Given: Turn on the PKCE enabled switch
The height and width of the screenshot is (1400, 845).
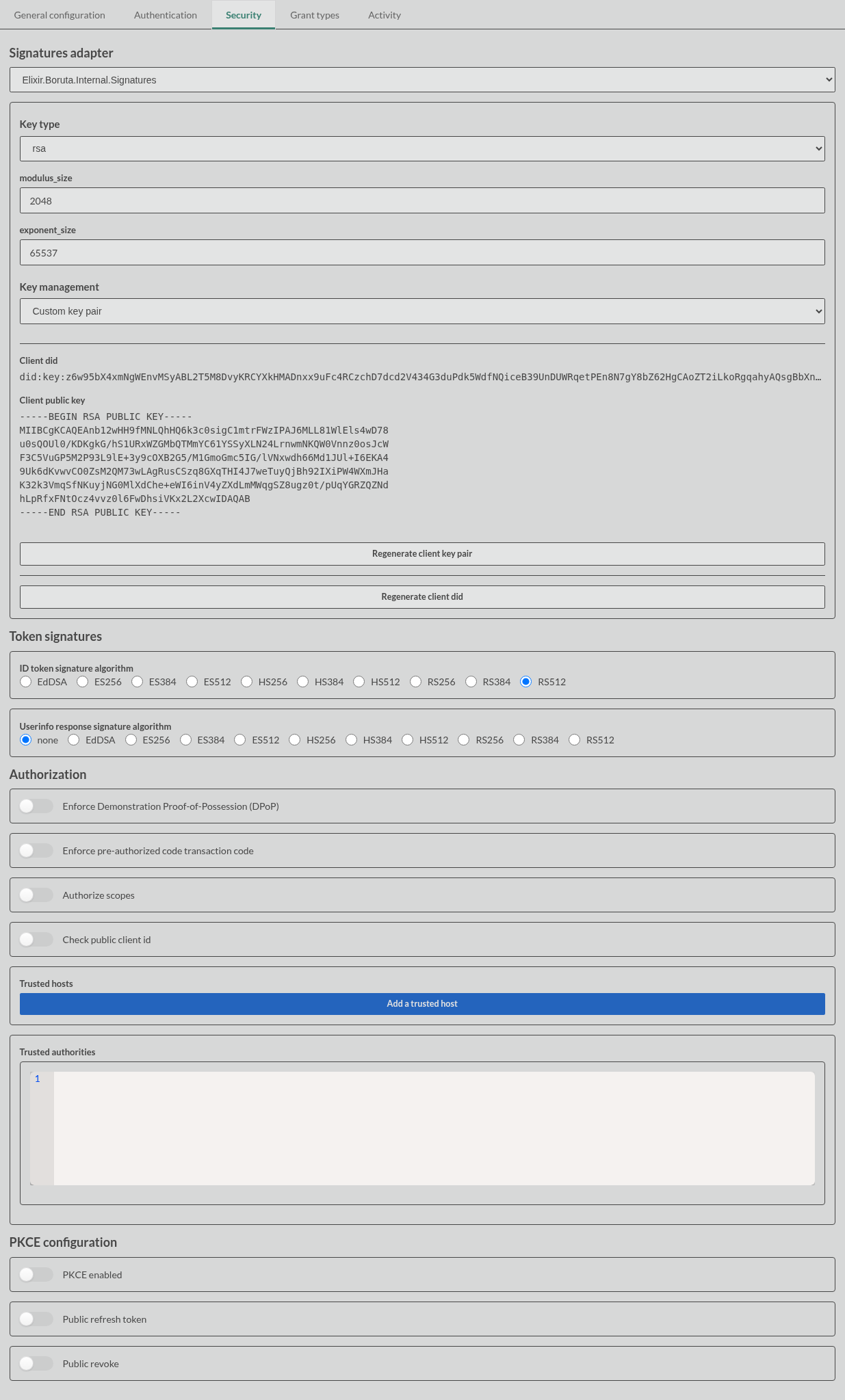Looking at the screenshot, I should [36, 1275].
